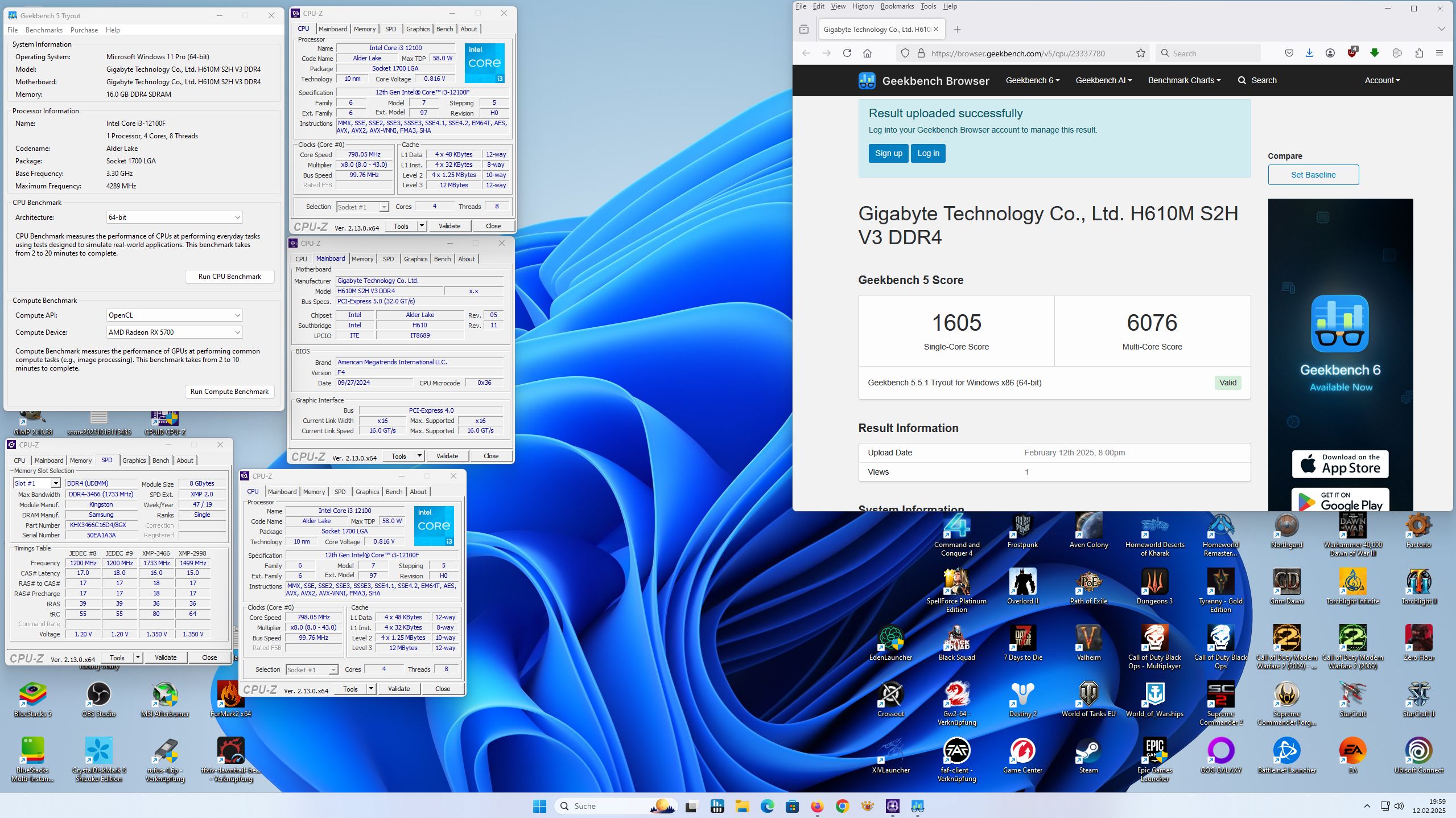Open the Steam desktop shortcut
This screenshot has height=818, width=1456.
click(1088, 755)
